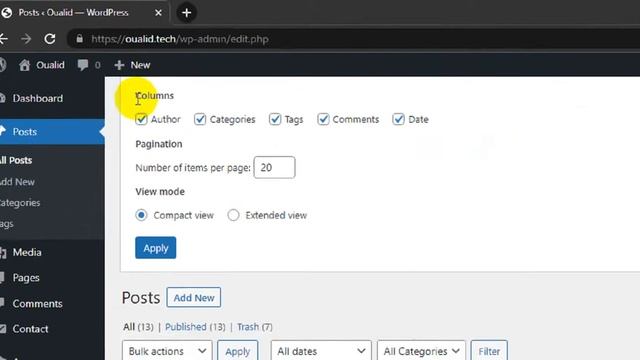Uncheck the Date column checkbox
Viewport: 640px width, 360px height.
[398, 119]
